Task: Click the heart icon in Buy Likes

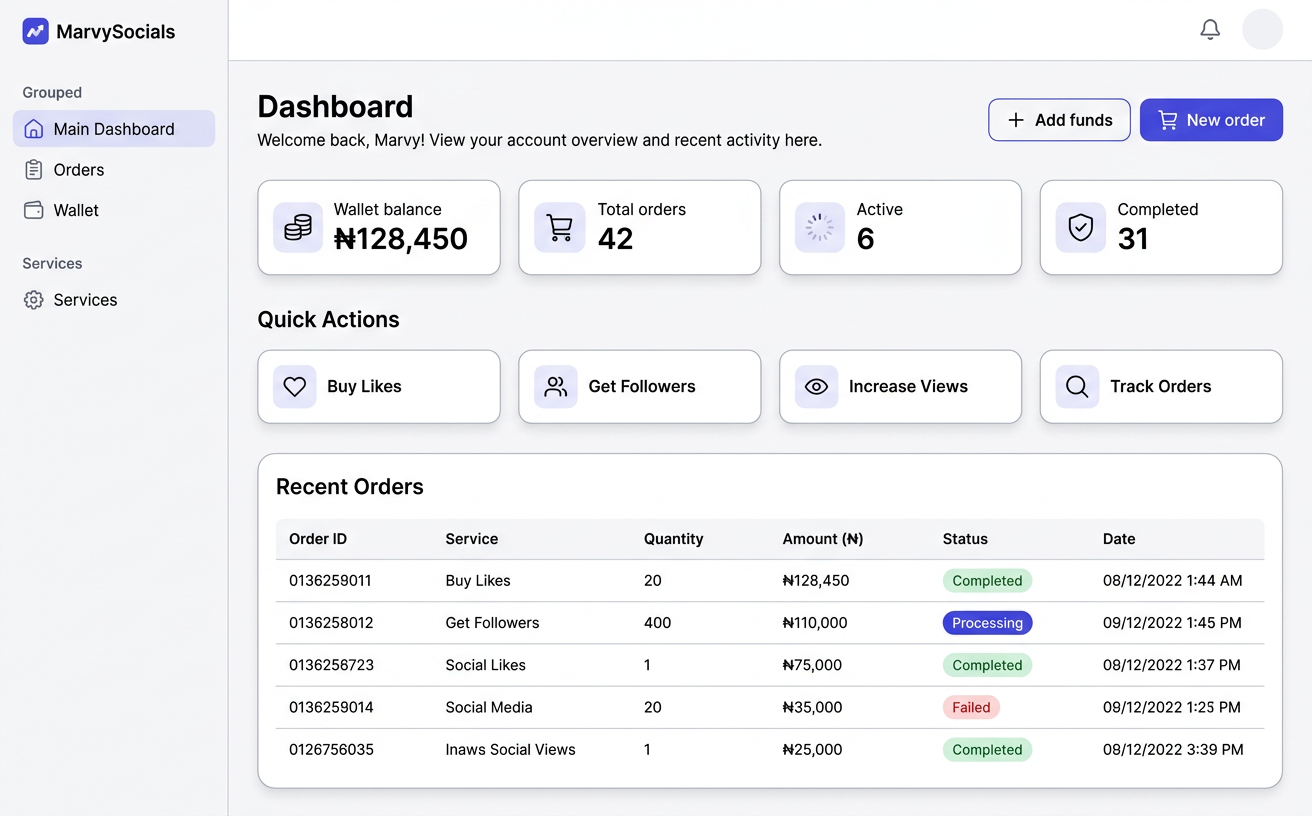Action: (295, 387)
